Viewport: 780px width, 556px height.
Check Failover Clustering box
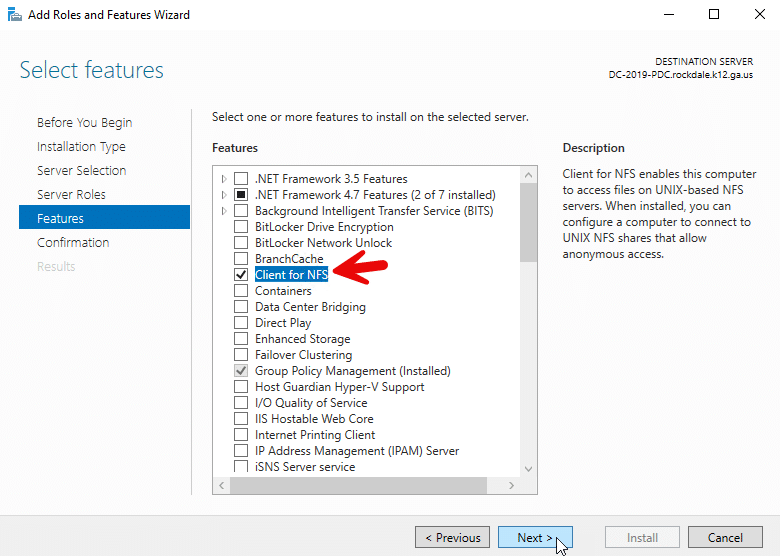click(241, 355)
